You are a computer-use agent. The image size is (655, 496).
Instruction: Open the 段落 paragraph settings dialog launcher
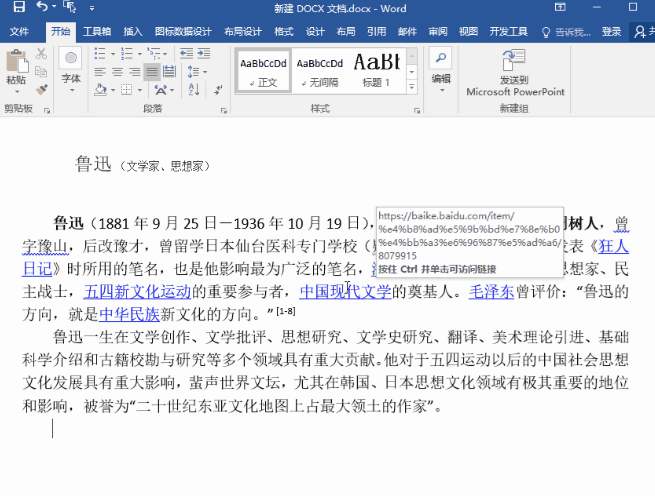223,111
